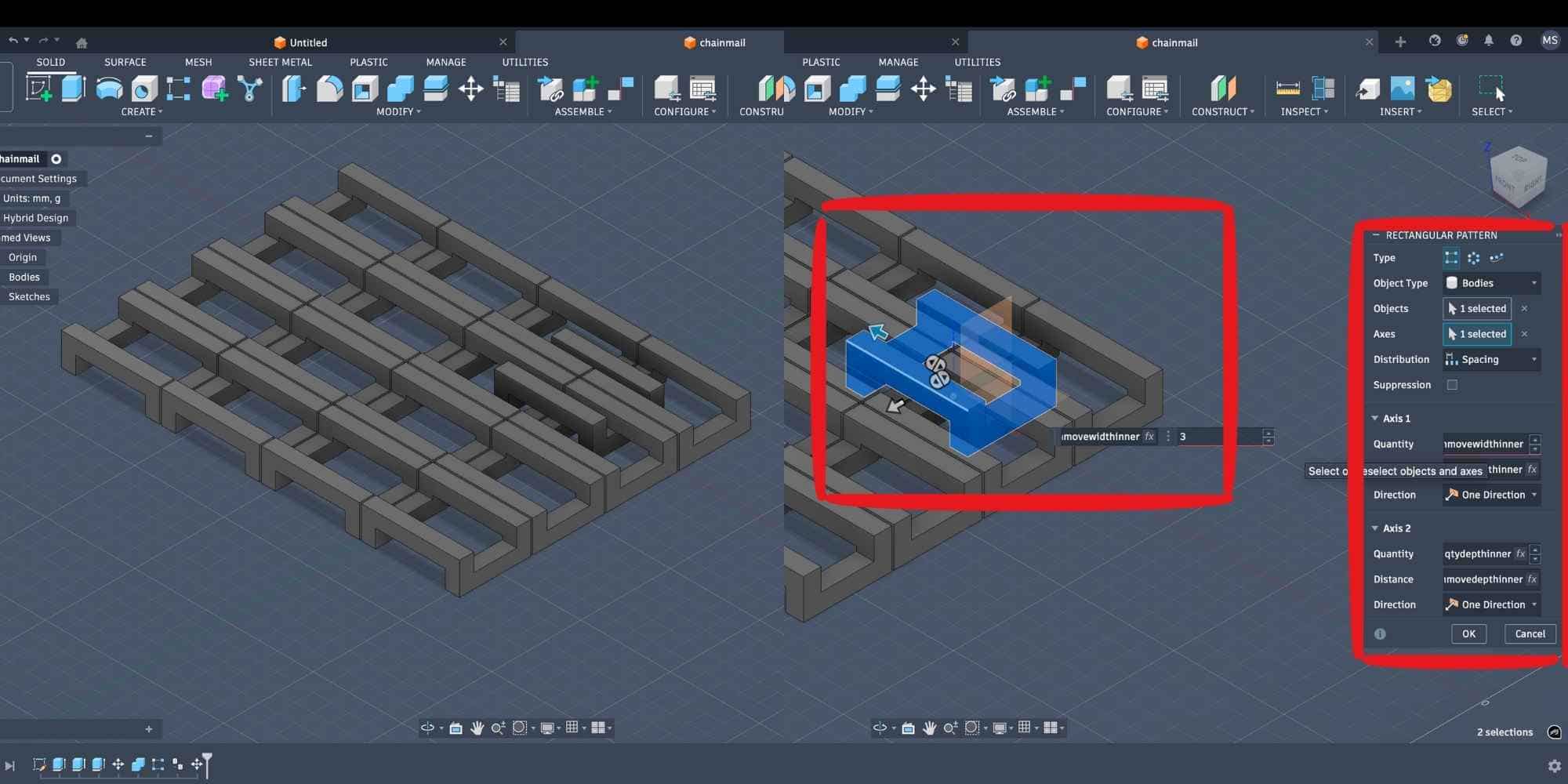This screenshot has height=784, width=1568.
Task: Pick the Fillet tool in left Modify group
Action: click(329, 89)
